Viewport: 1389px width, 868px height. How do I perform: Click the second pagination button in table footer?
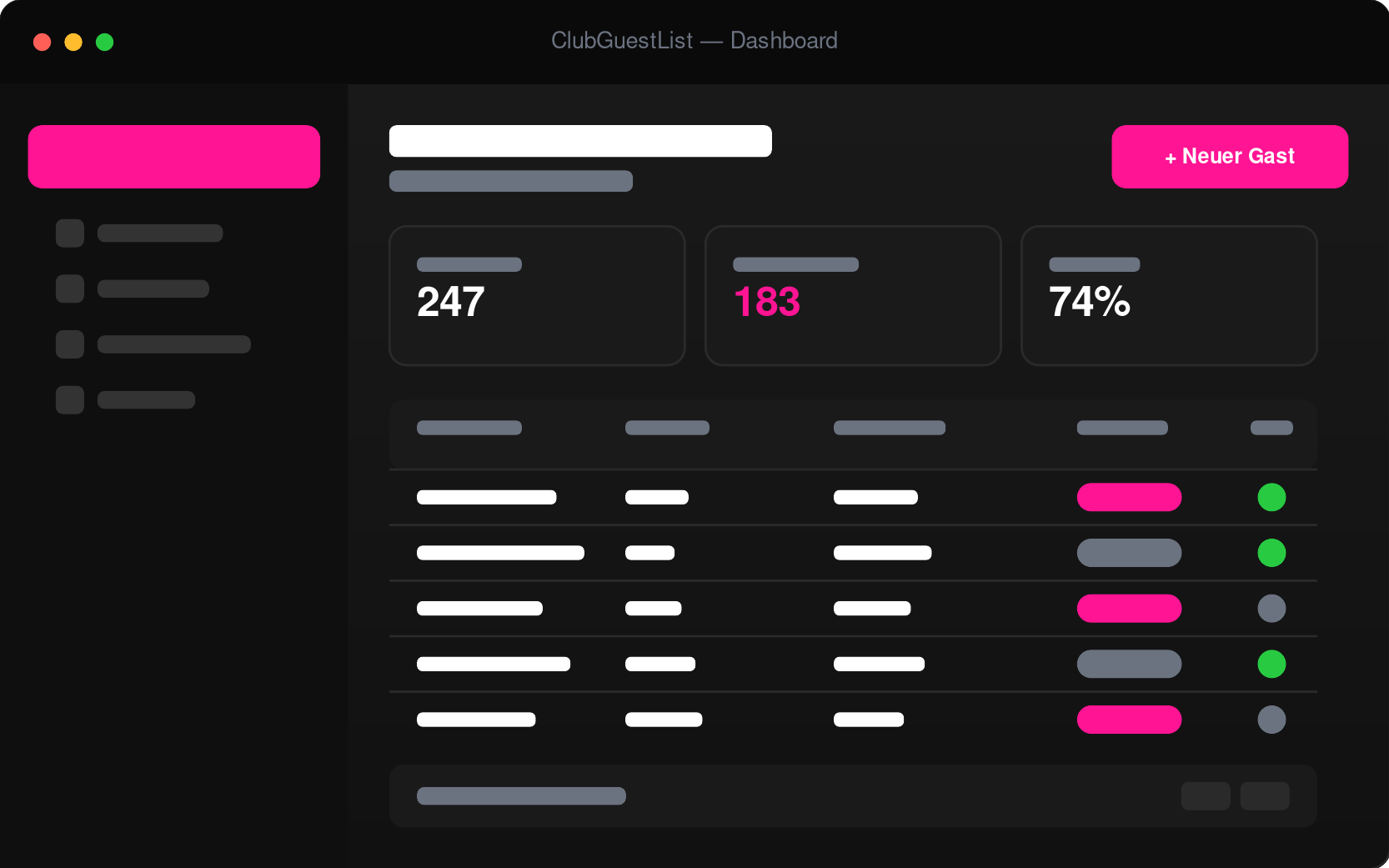[x=1265, y=796]
